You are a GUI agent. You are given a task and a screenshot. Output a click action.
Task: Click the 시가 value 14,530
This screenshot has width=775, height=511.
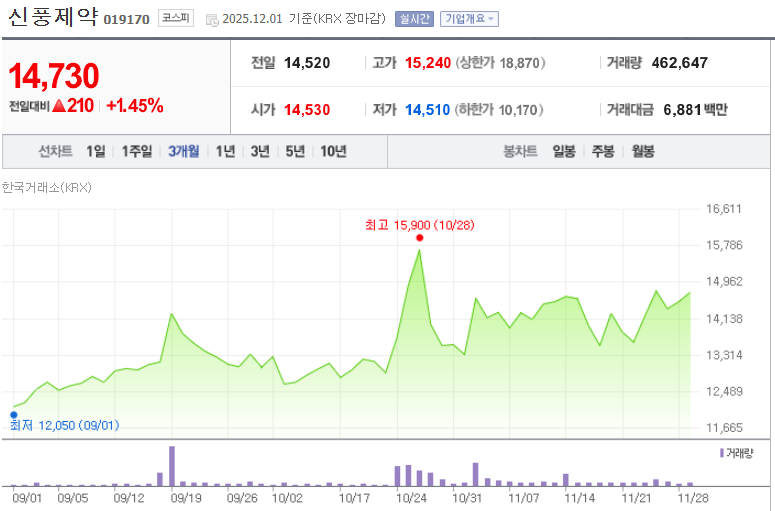307,110
